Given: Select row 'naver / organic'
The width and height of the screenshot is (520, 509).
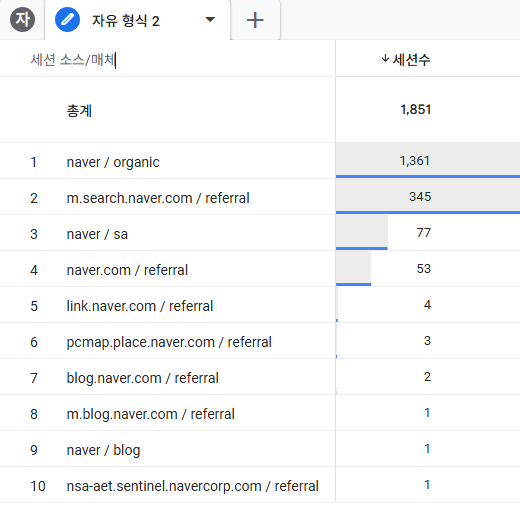Looking at the screenshot, I should [113, 162].
